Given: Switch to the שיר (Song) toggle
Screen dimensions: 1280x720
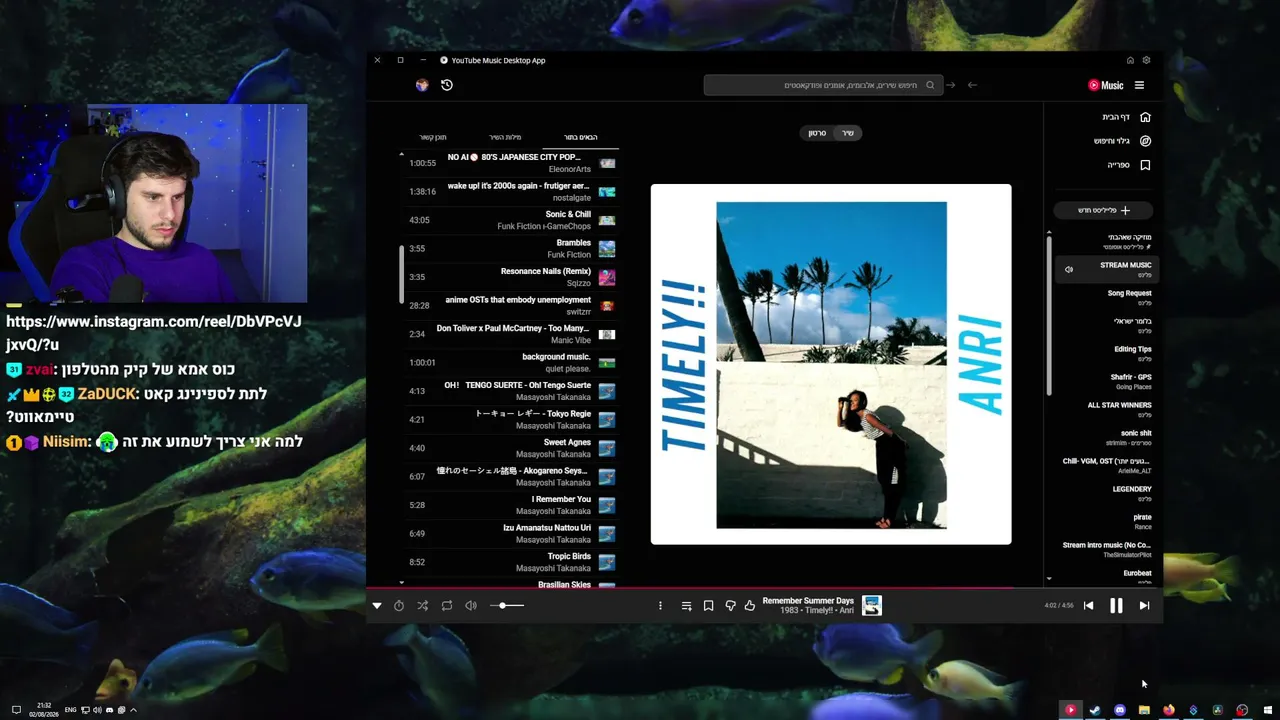Looking at the screenshot, I should (848, 133).
